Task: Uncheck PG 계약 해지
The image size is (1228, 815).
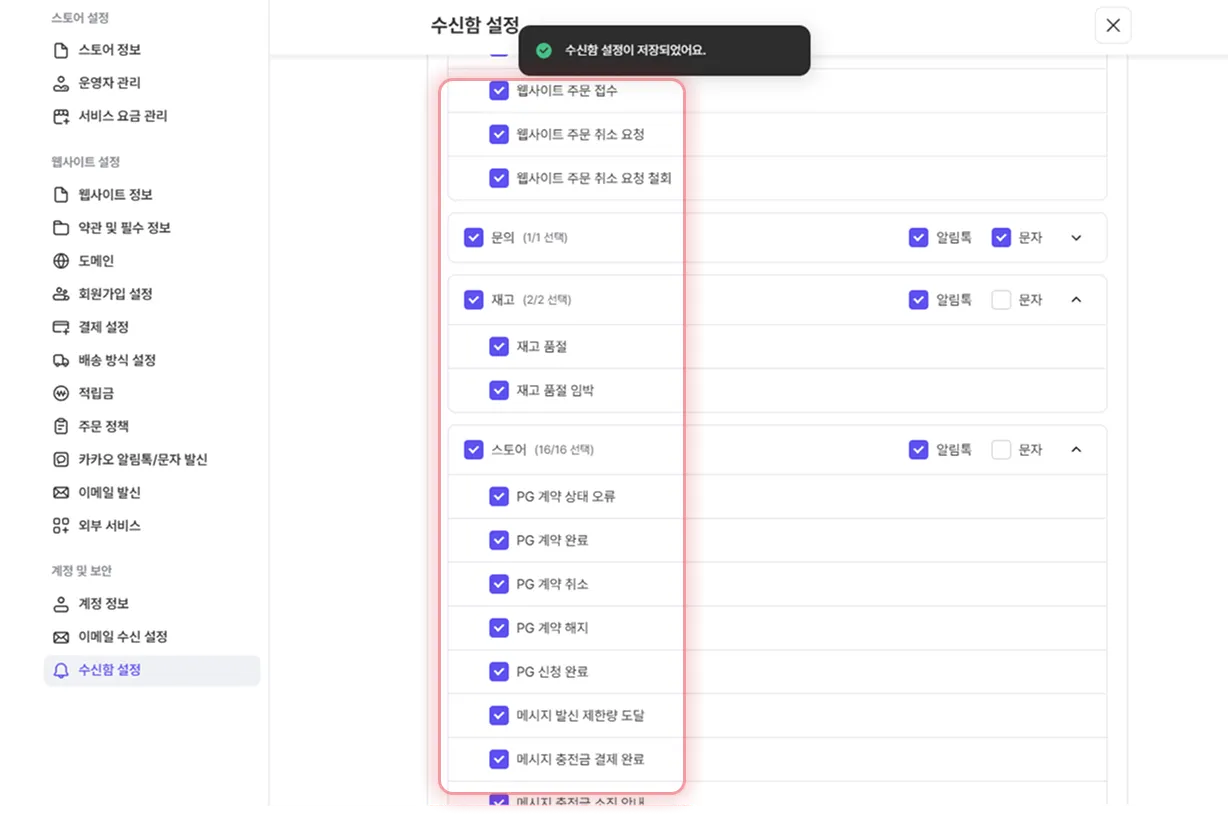Action: [x=499, y=628]
